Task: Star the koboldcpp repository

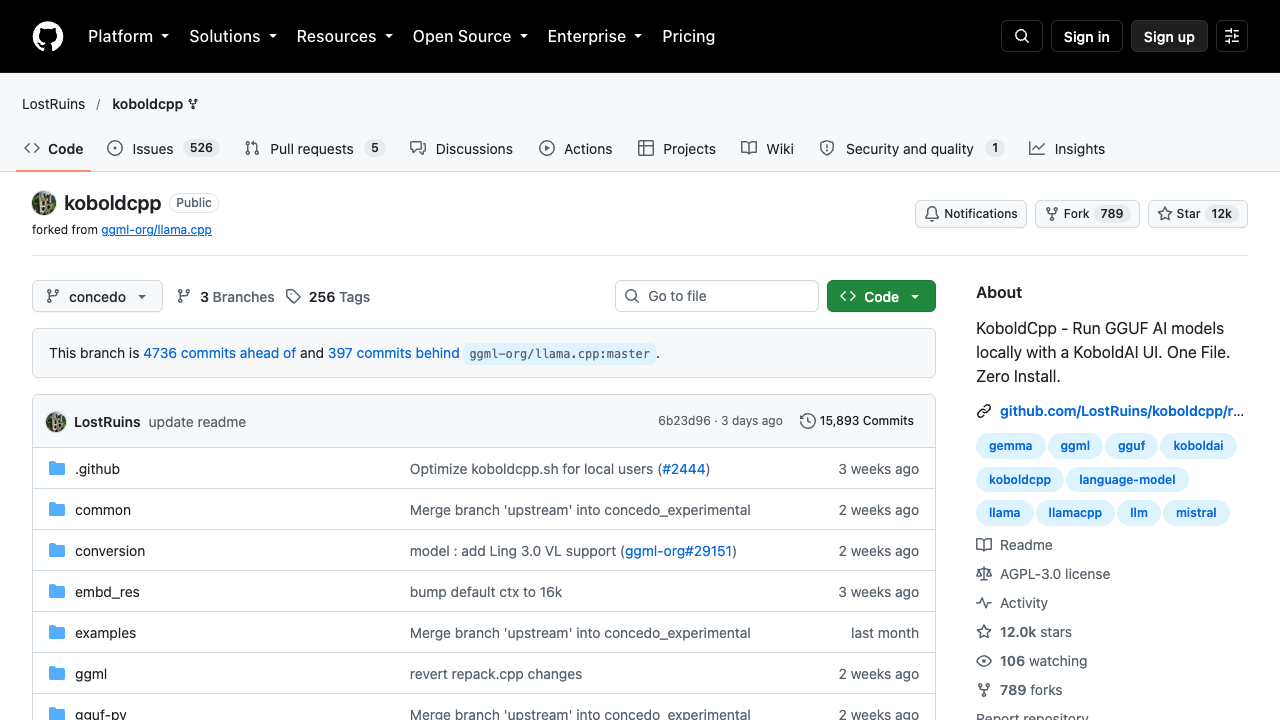Action: [x=1198, y=214]
